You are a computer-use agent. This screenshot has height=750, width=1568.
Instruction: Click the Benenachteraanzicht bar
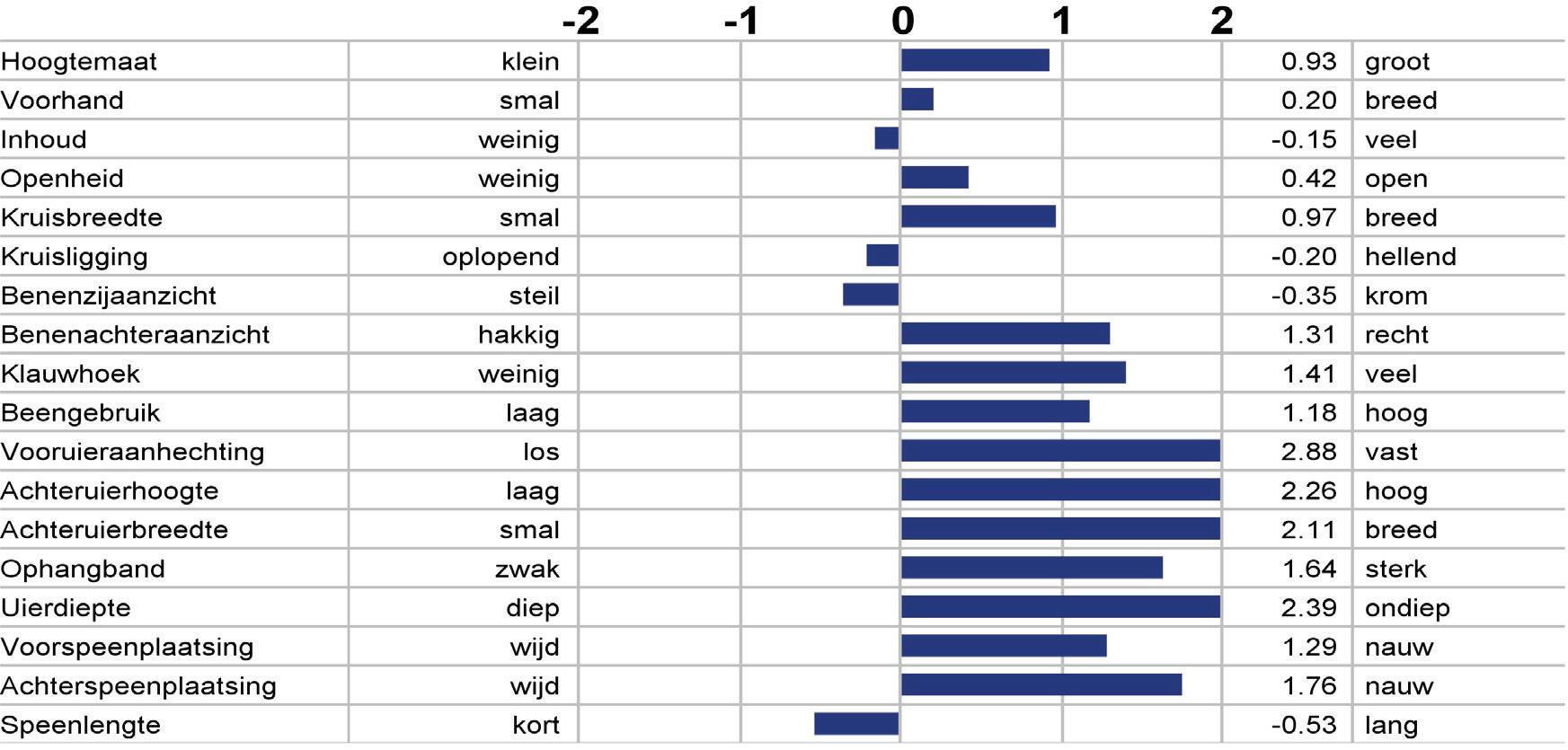click(1005, 334)
